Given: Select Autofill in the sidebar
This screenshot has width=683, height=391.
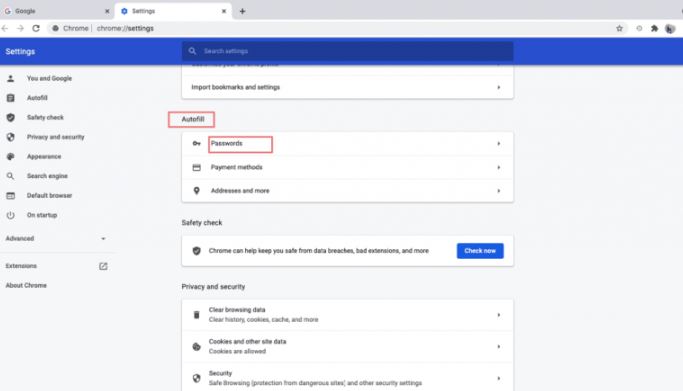Looking at the screenshot, I should tap(37, 98).
